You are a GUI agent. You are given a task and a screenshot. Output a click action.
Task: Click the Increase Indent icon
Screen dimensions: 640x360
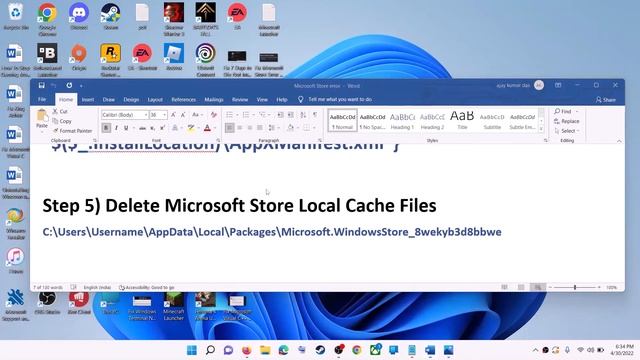coord(291,115)
